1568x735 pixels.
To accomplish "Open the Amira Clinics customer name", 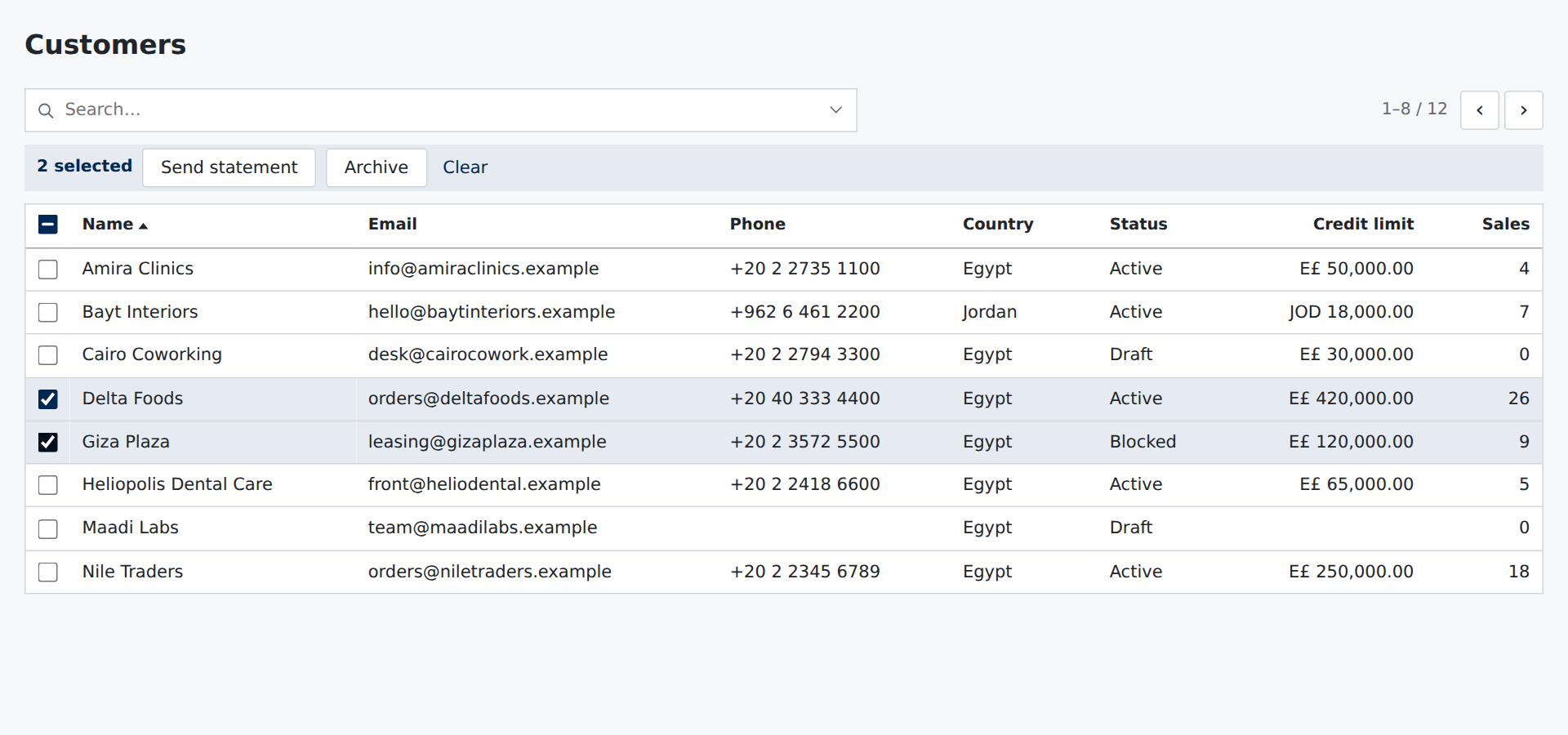I will pos(138,269).
